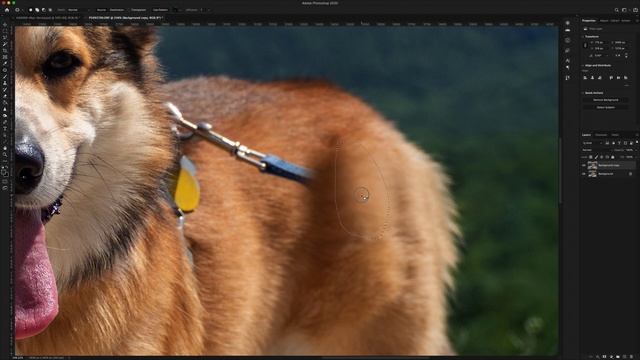Select the Quick Selection tool
Viewport: 640px width, 360px height.
point(5,44)
